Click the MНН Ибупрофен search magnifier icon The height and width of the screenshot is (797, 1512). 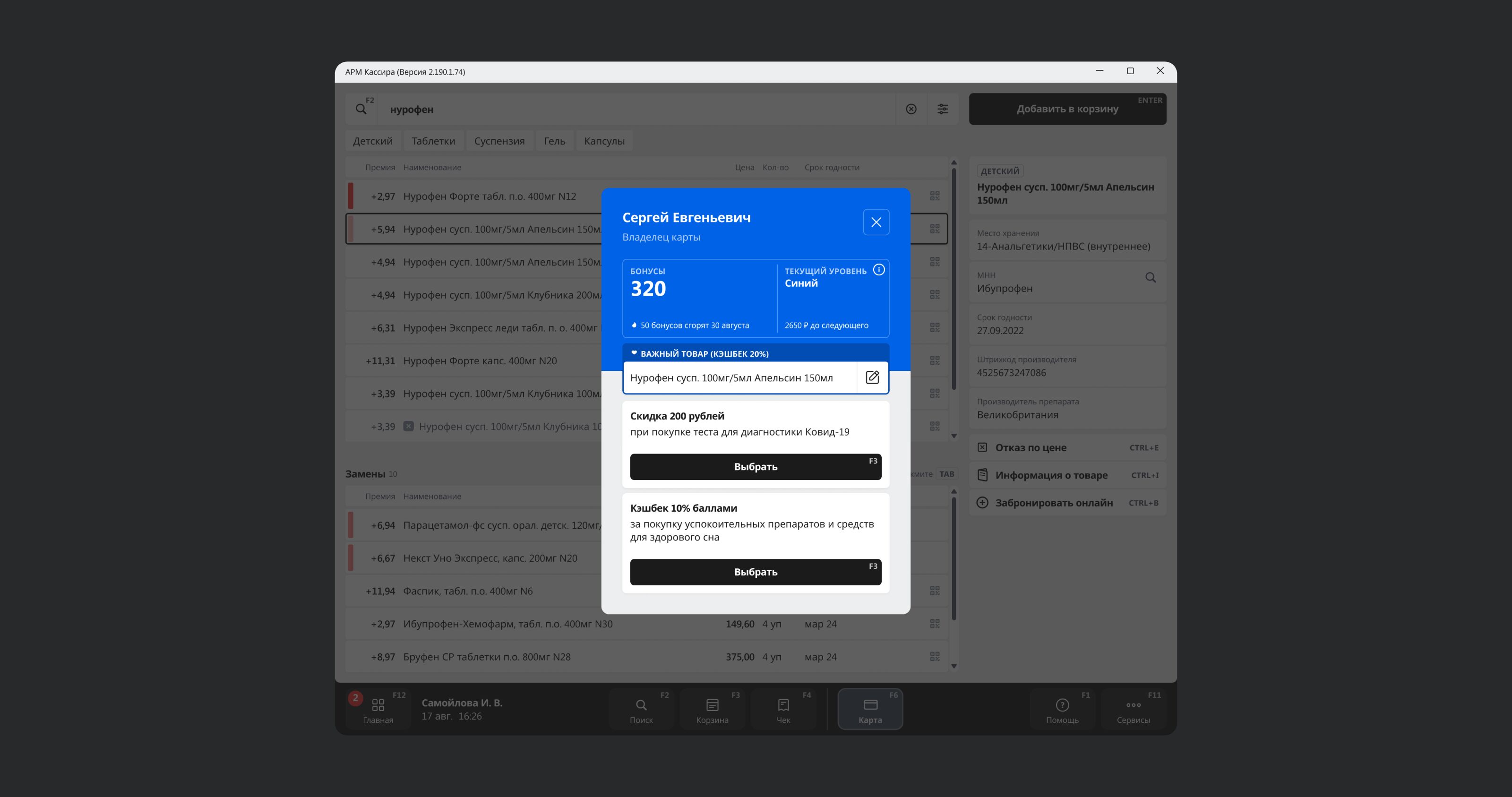[x=1150, y=278]
